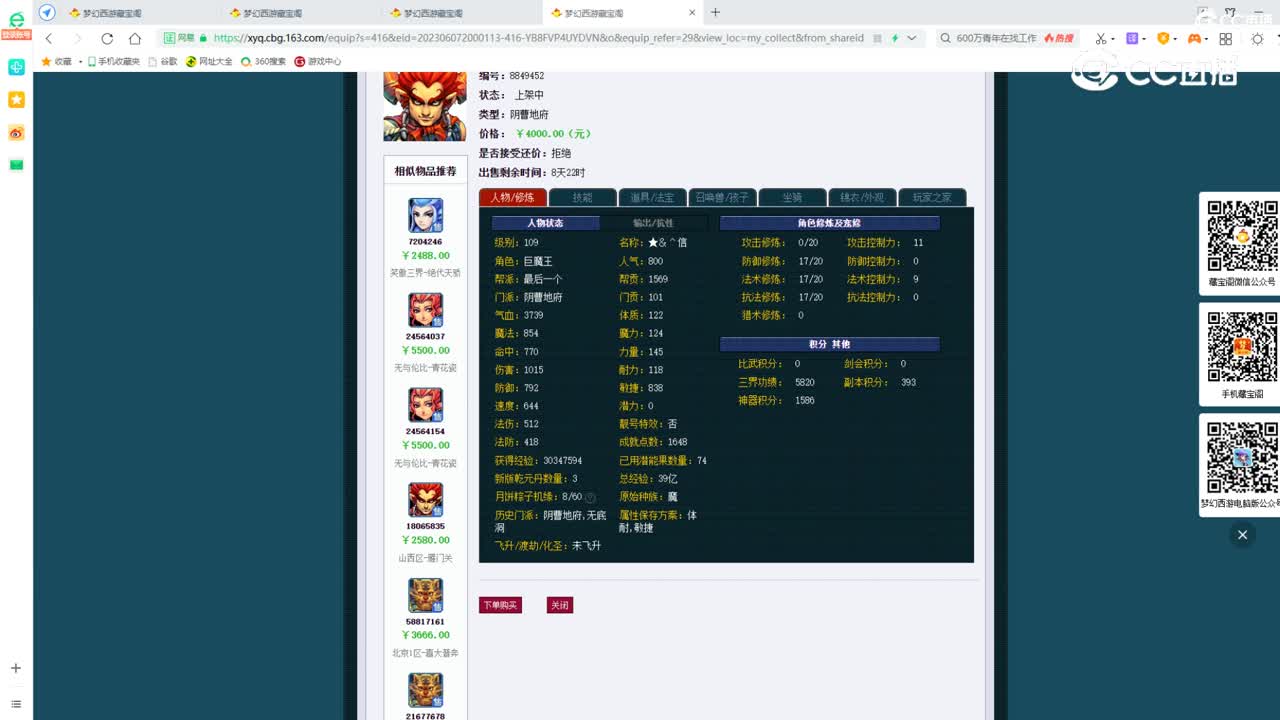This screenshot has width=1280, height=720.
Task: Click the 关闭 button
Action: pyautogui.click(x=559, y=605)
